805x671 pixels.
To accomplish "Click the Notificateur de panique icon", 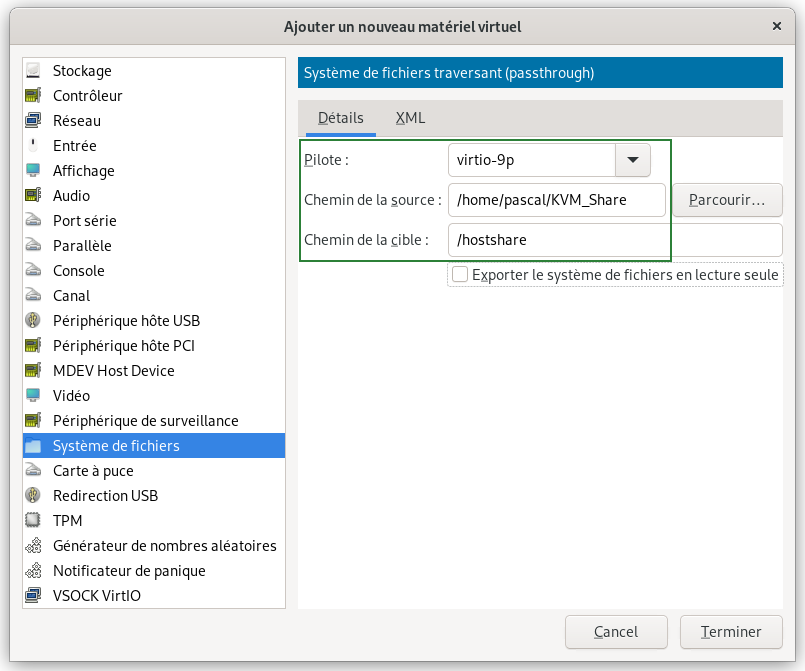I will (x=33, y=570).
